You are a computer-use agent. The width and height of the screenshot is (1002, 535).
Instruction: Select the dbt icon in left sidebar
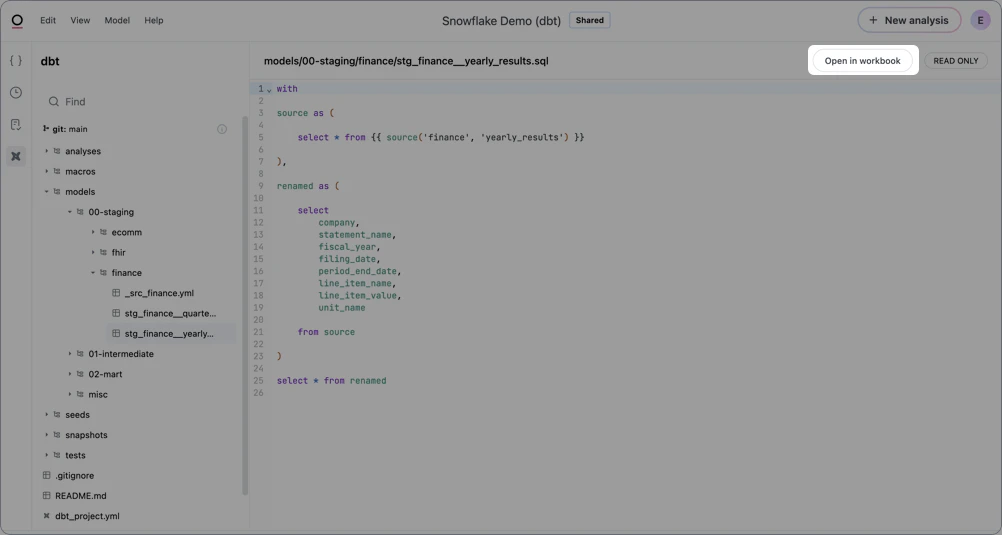pyautogui.click(x=16, y=156)
